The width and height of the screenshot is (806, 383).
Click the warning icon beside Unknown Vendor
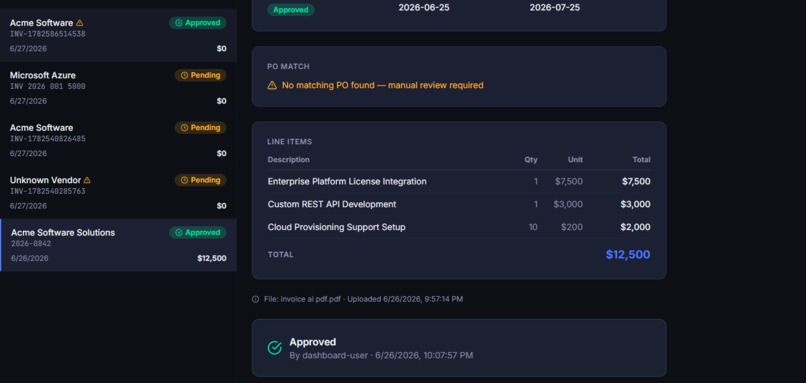[x=87, y=180]
